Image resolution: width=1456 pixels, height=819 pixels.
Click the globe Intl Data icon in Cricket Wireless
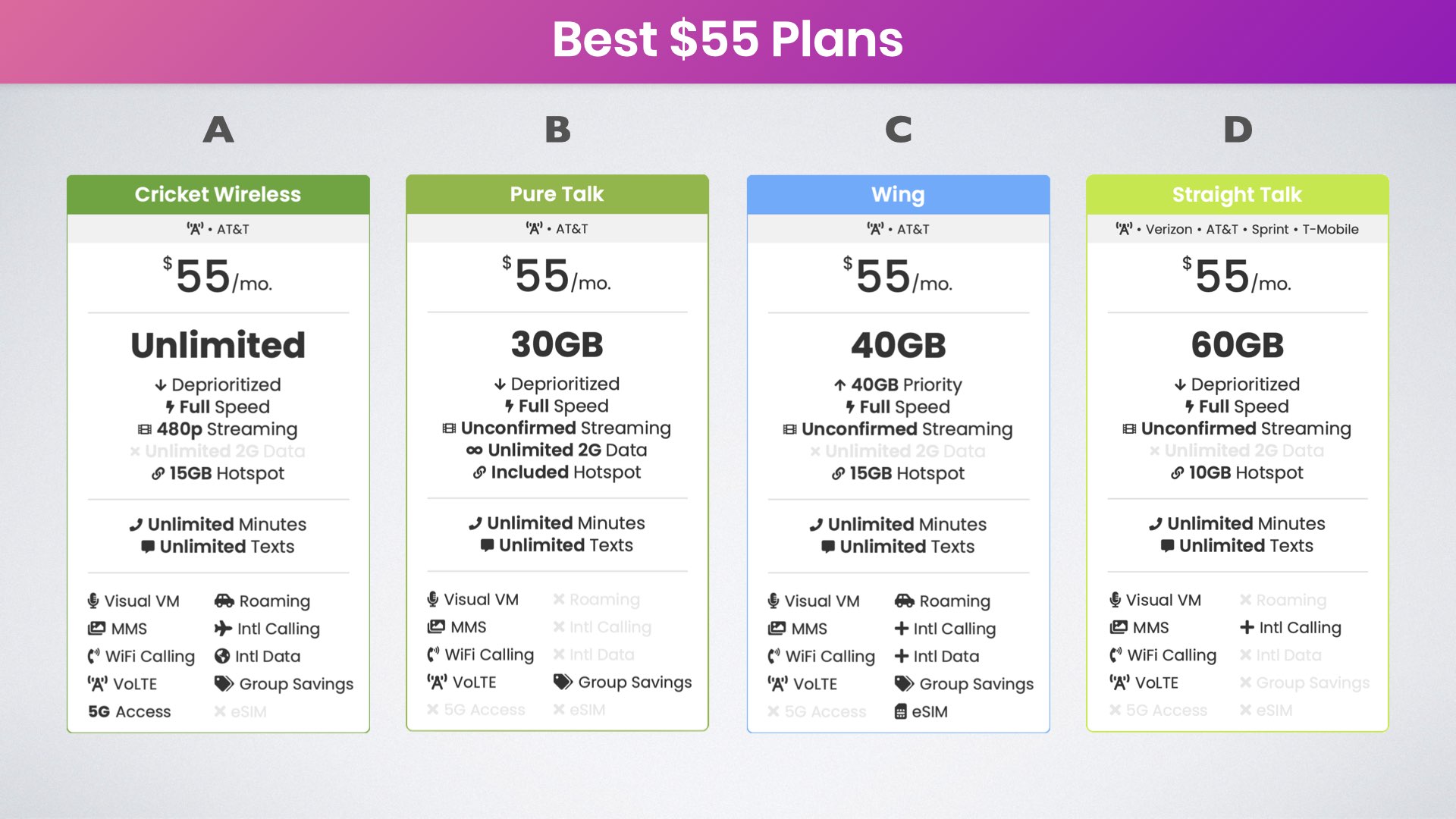pos(222,656)
